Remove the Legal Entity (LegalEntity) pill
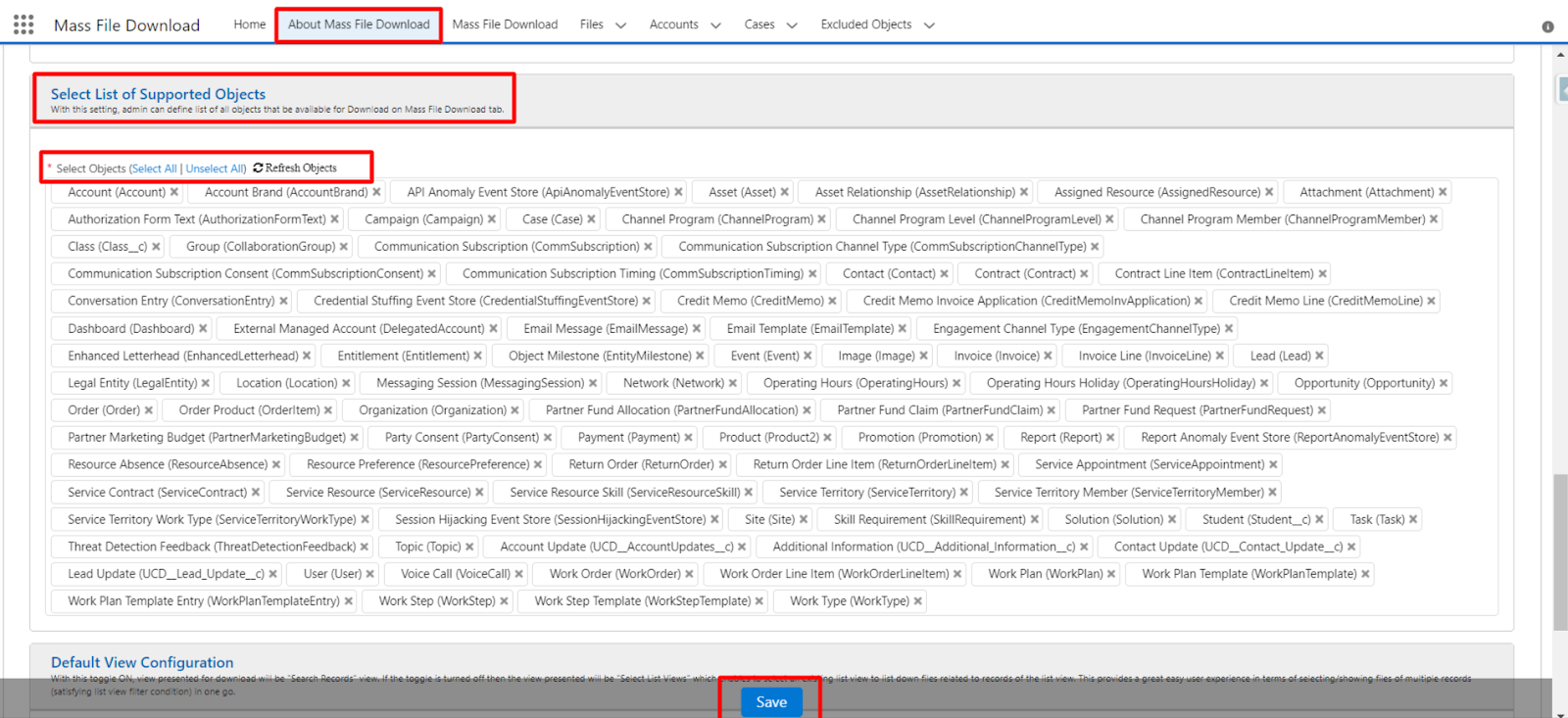Screen dimensions: 1568x718 point(205,384)
